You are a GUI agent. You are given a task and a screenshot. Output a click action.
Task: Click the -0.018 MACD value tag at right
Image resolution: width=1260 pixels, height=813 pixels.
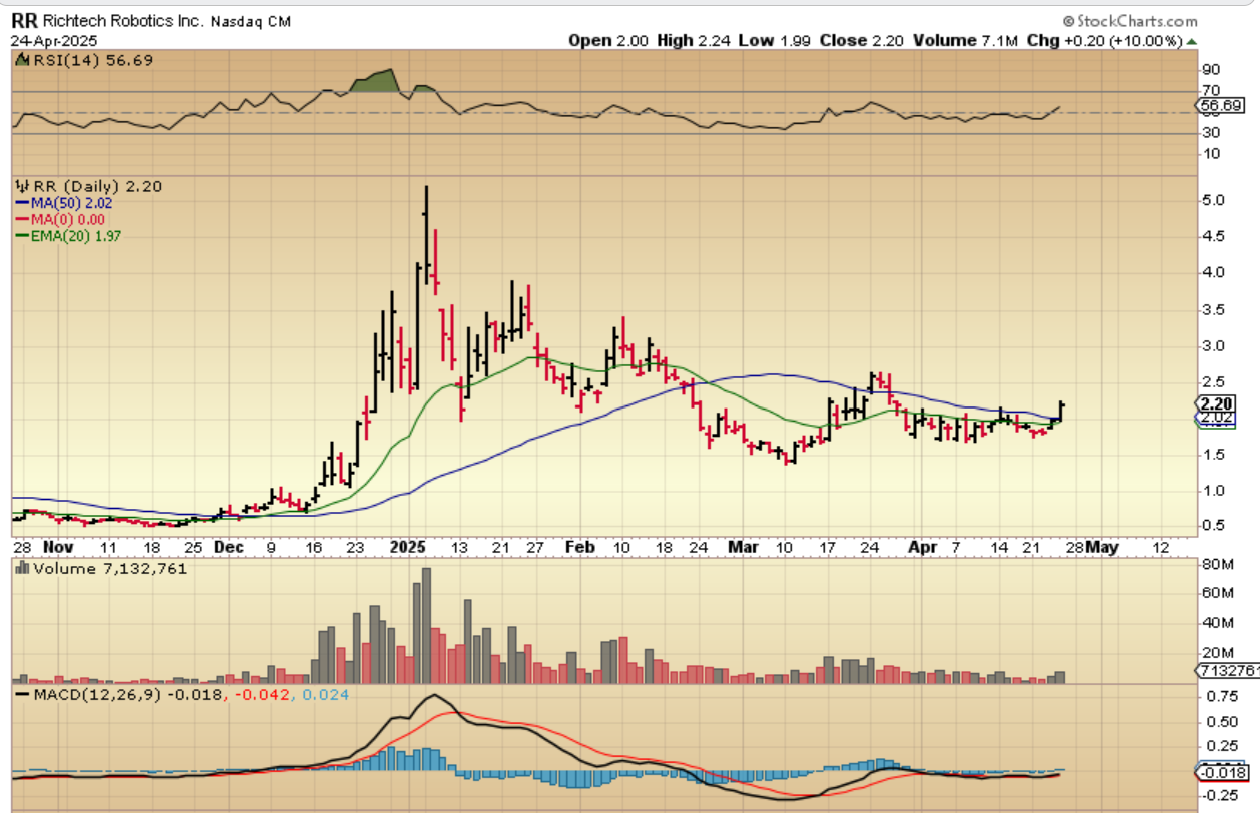[x=1218, y=772]
